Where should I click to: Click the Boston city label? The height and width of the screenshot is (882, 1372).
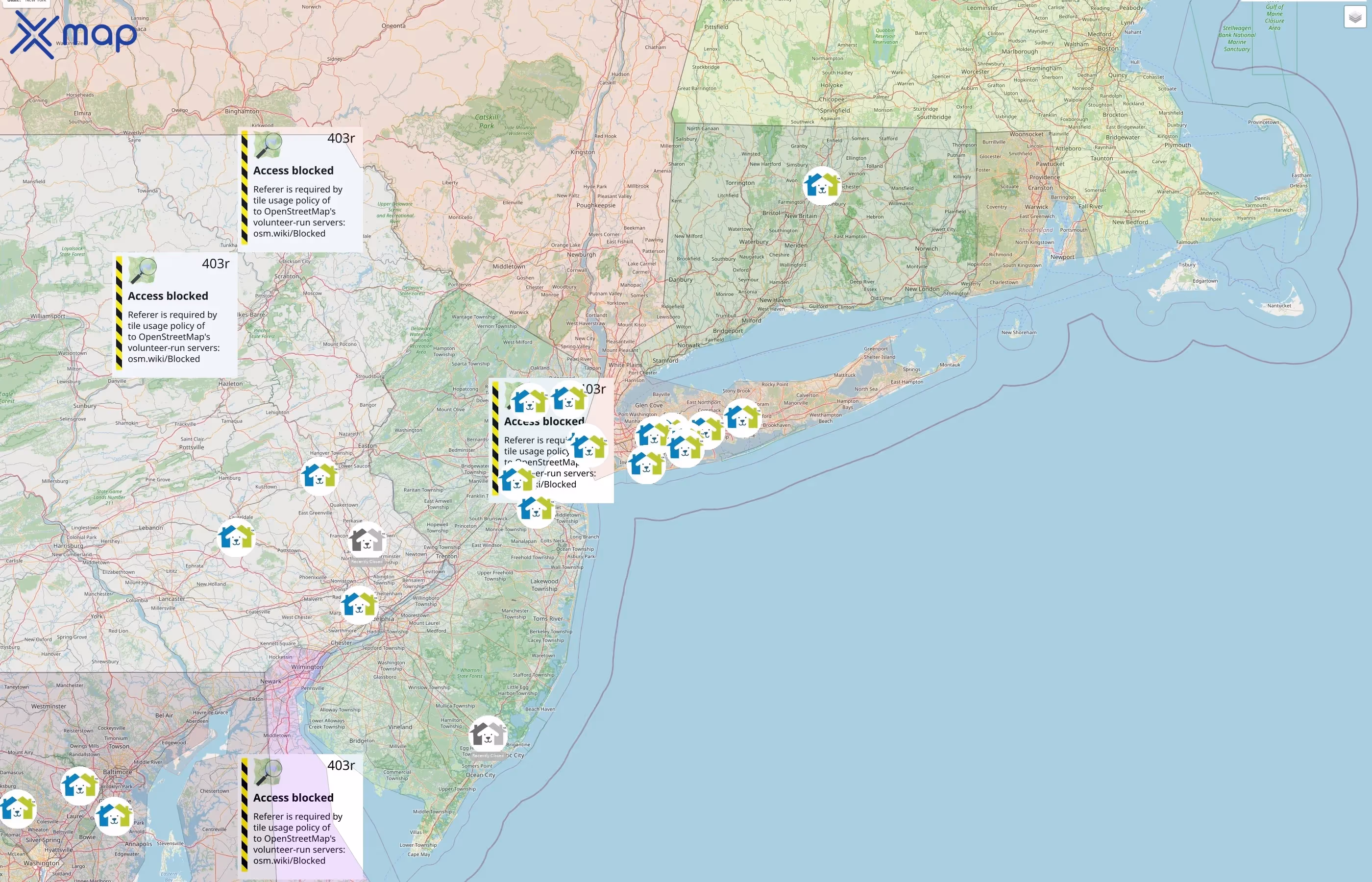(1108, 49)
